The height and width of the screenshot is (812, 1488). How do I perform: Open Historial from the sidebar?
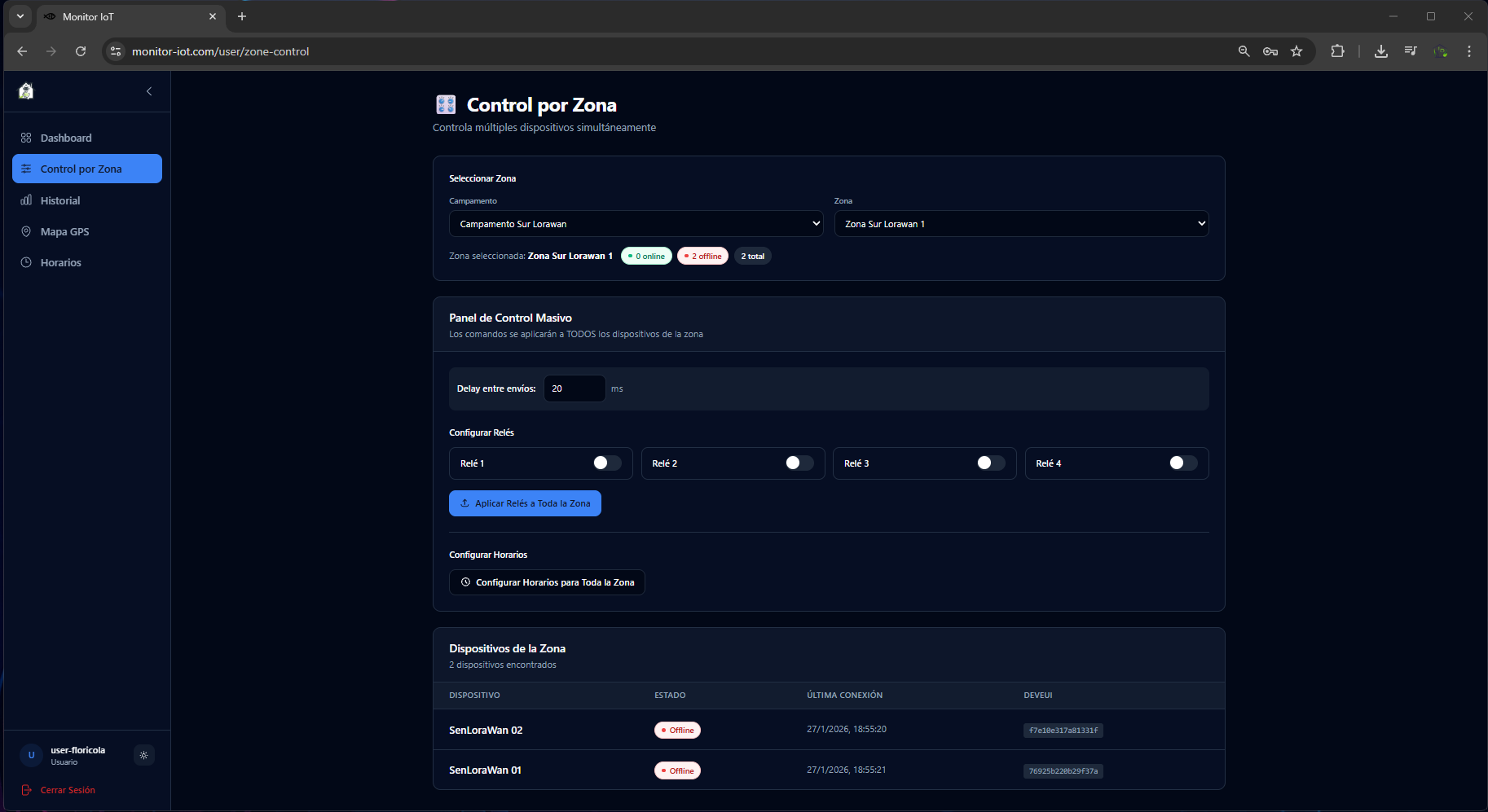[x=60, y=201]
